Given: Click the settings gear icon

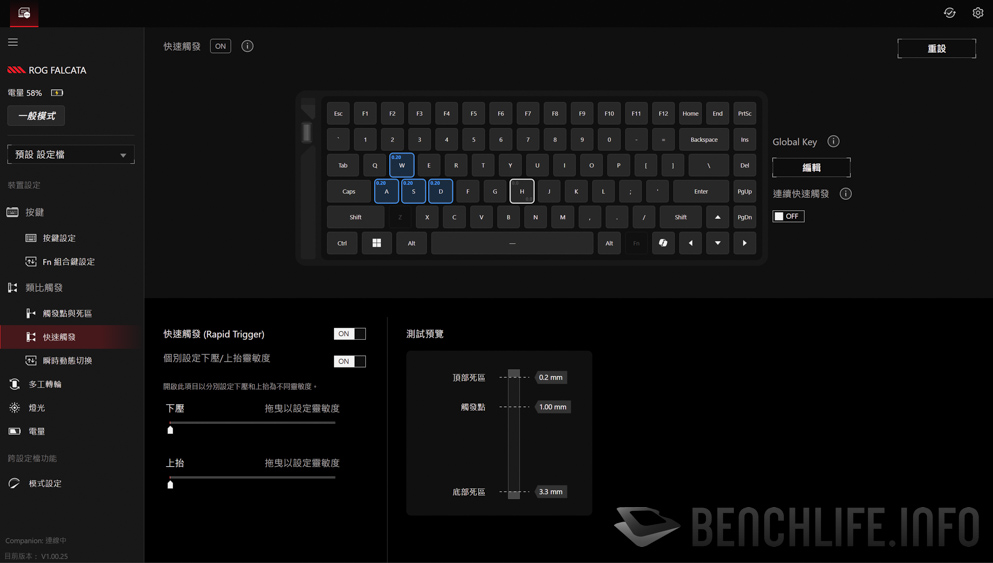Looking at the screenshot, I should 978,13.
